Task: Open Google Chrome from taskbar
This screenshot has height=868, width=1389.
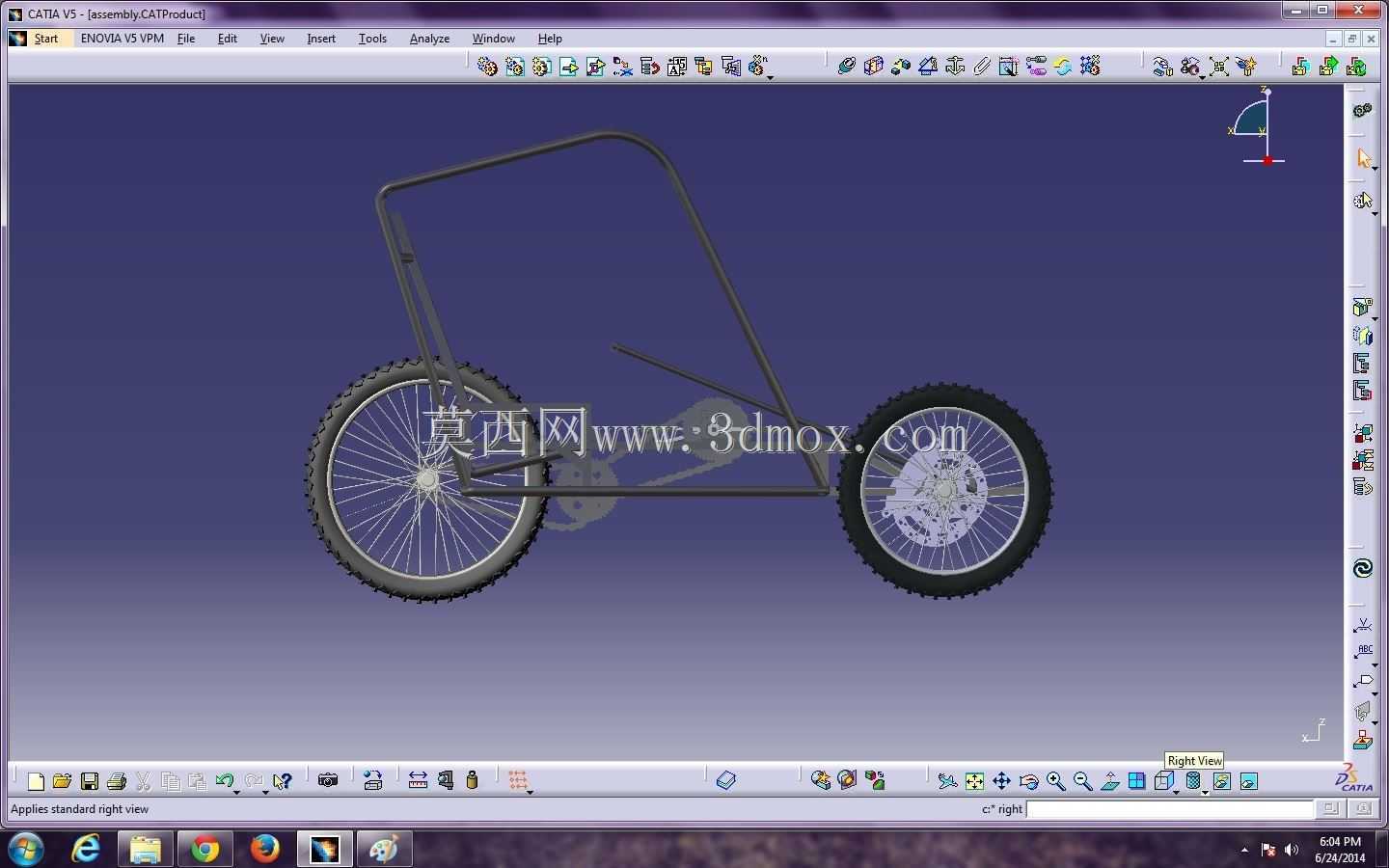Action: [204, 849]
